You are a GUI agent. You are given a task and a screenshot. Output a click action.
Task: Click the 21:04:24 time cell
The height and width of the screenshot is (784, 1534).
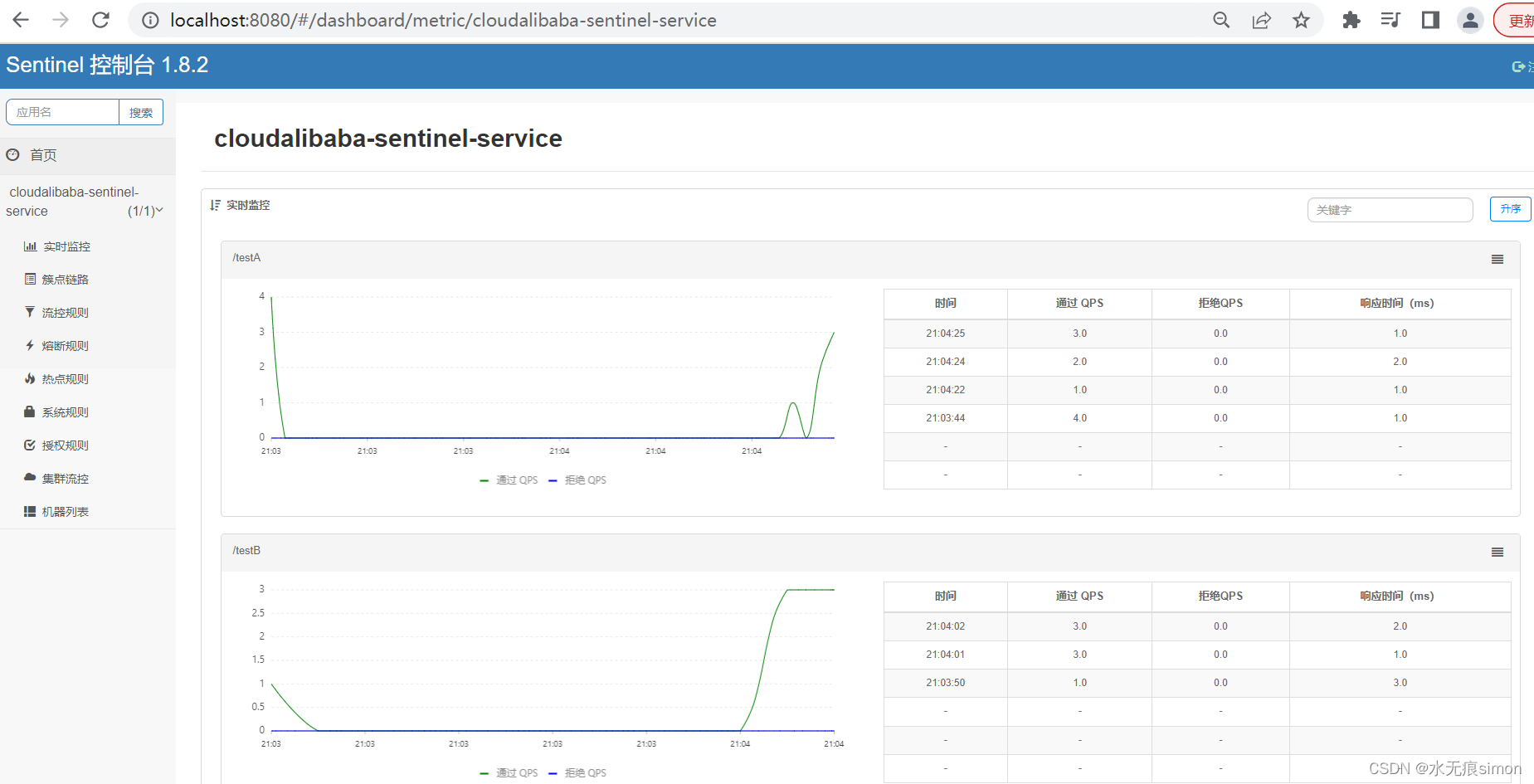946,362
